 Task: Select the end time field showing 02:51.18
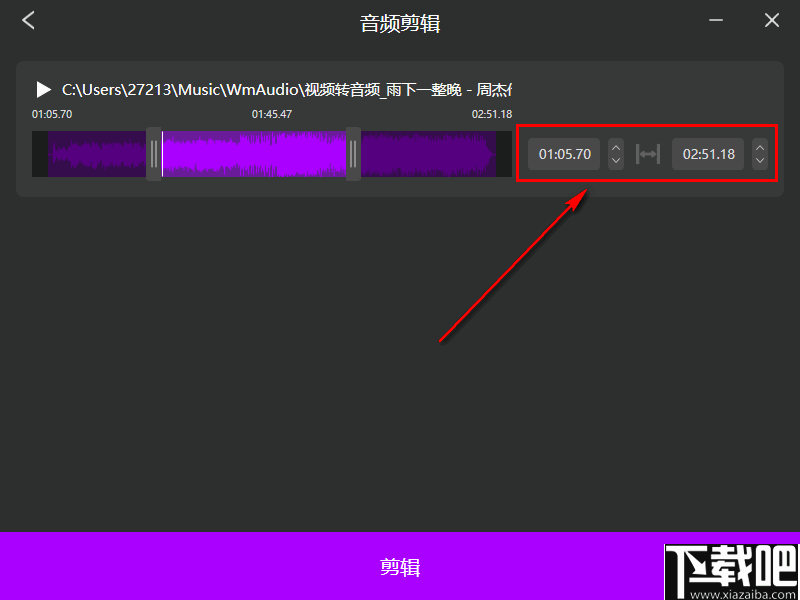pos(708,154)
